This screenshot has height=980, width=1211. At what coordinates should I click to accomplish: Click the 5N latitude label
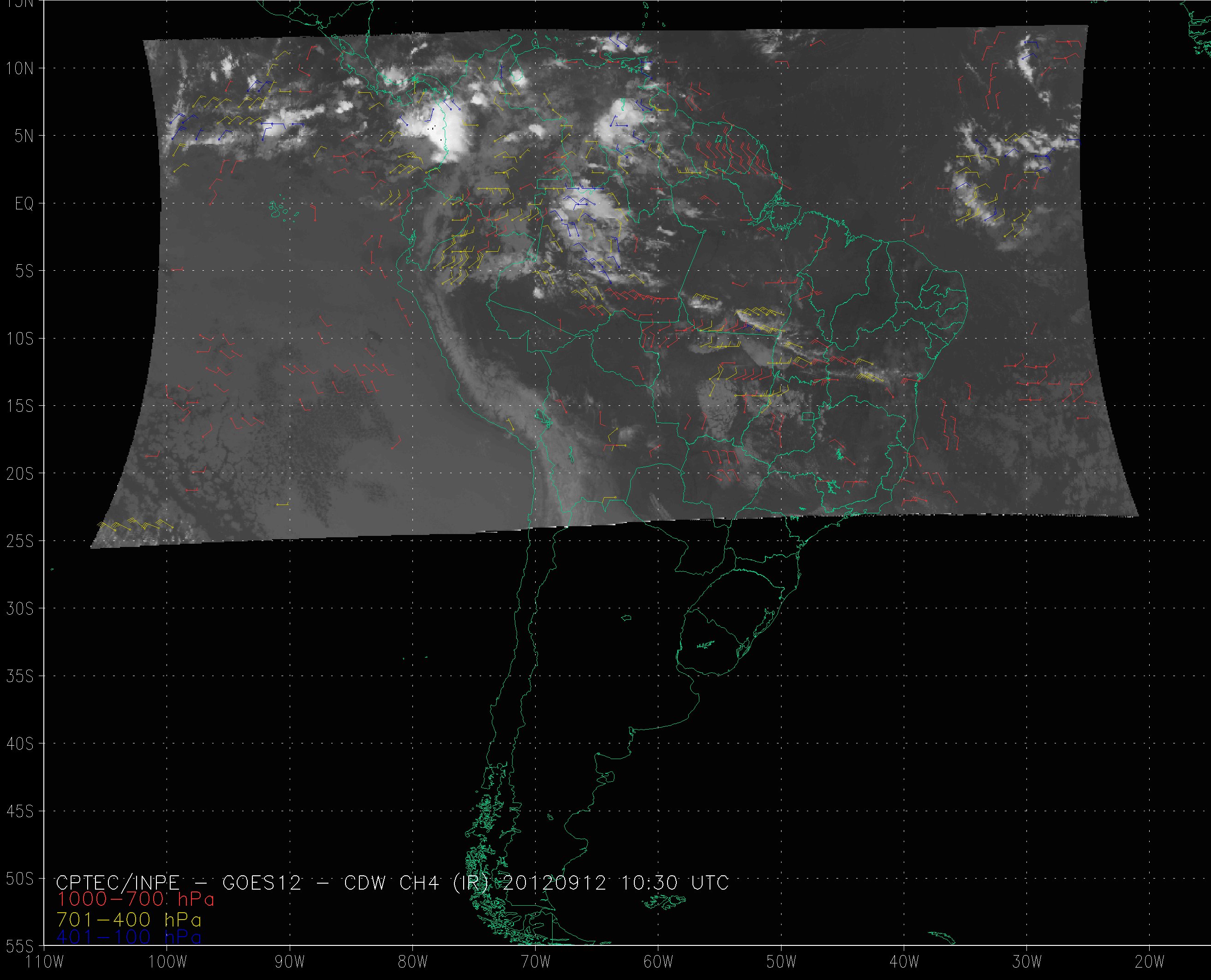[24, 136]
